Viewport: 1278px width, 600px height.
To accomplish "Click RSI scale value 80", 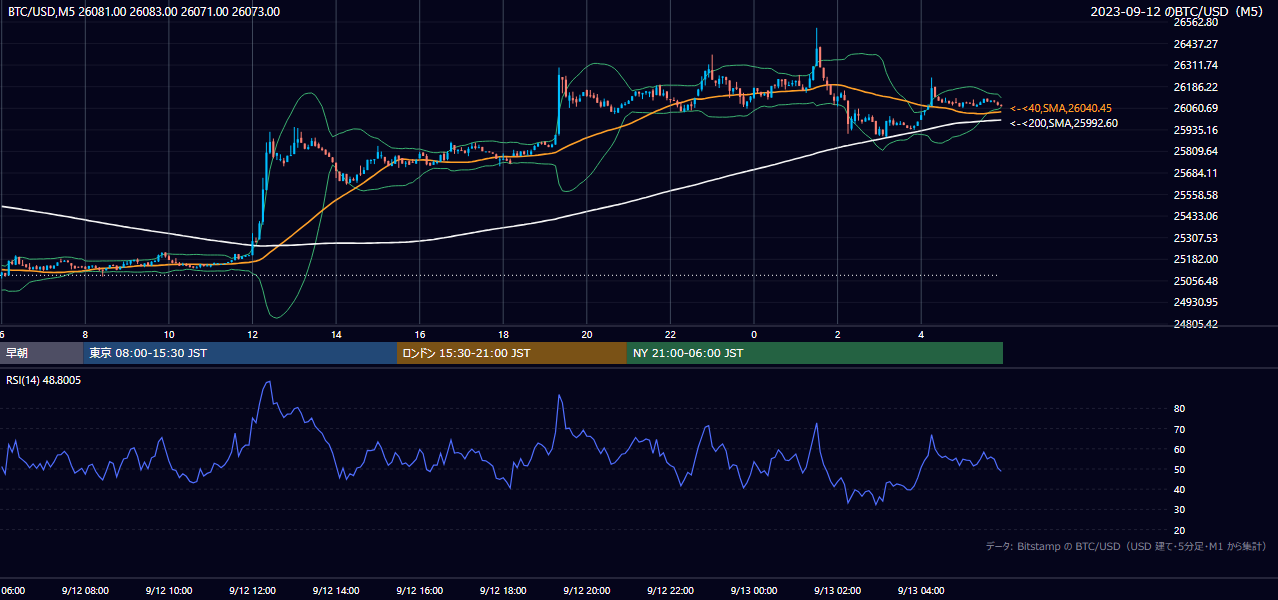I will [x=1180, y=409].
